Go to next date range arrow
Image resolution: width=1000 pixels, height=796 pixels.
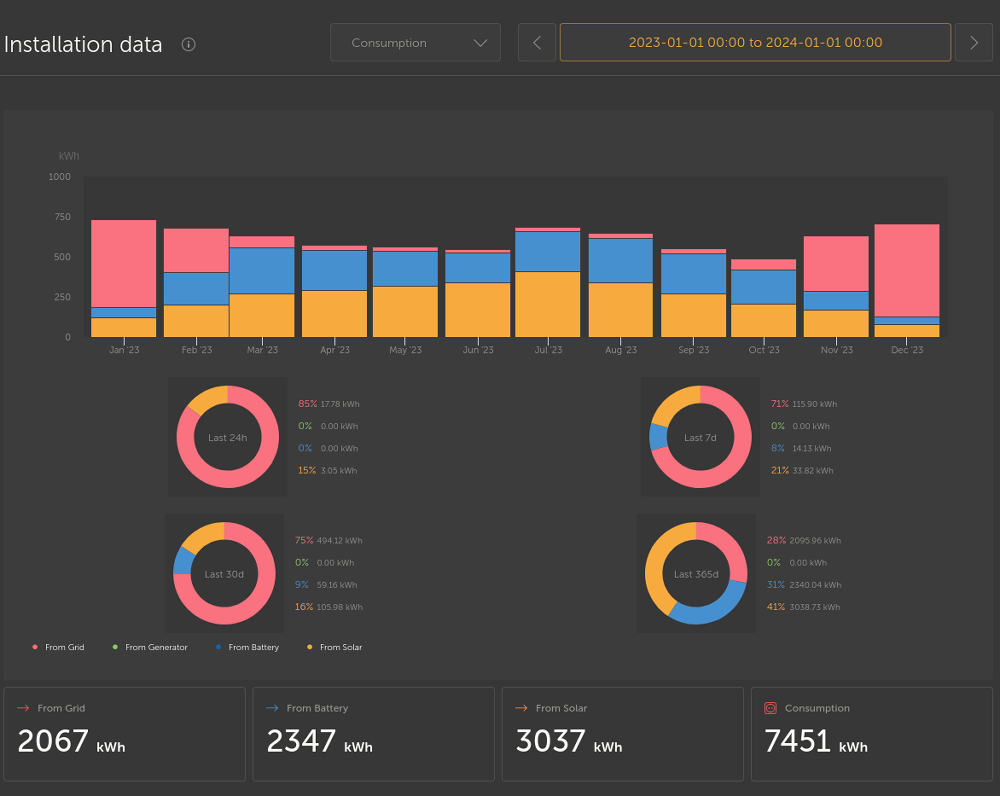click(973, 43)
